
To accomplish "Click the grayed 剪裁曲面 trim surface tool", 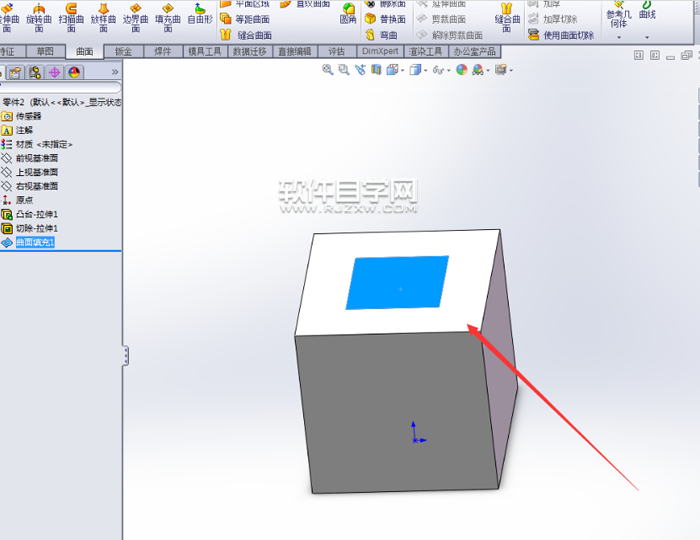I will click(x=441, y=19).
